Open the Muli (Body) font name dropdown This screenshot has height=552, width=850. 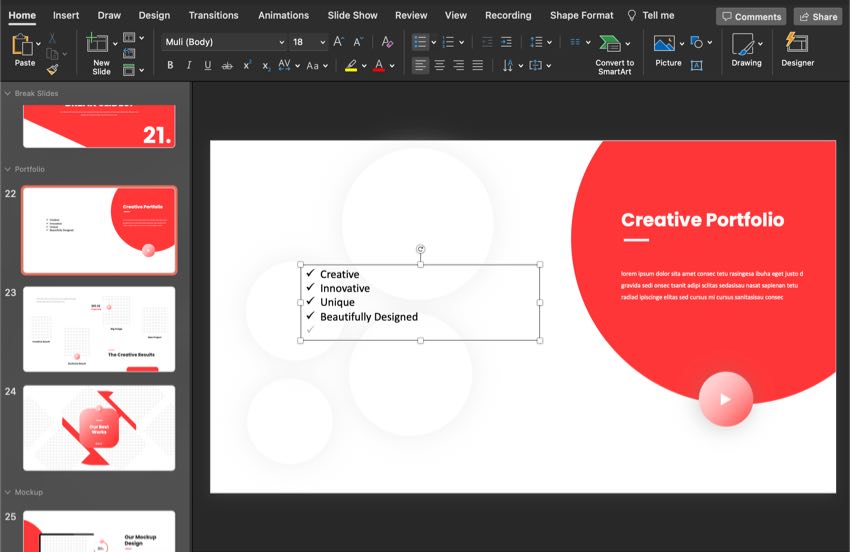tap(281, 42)
